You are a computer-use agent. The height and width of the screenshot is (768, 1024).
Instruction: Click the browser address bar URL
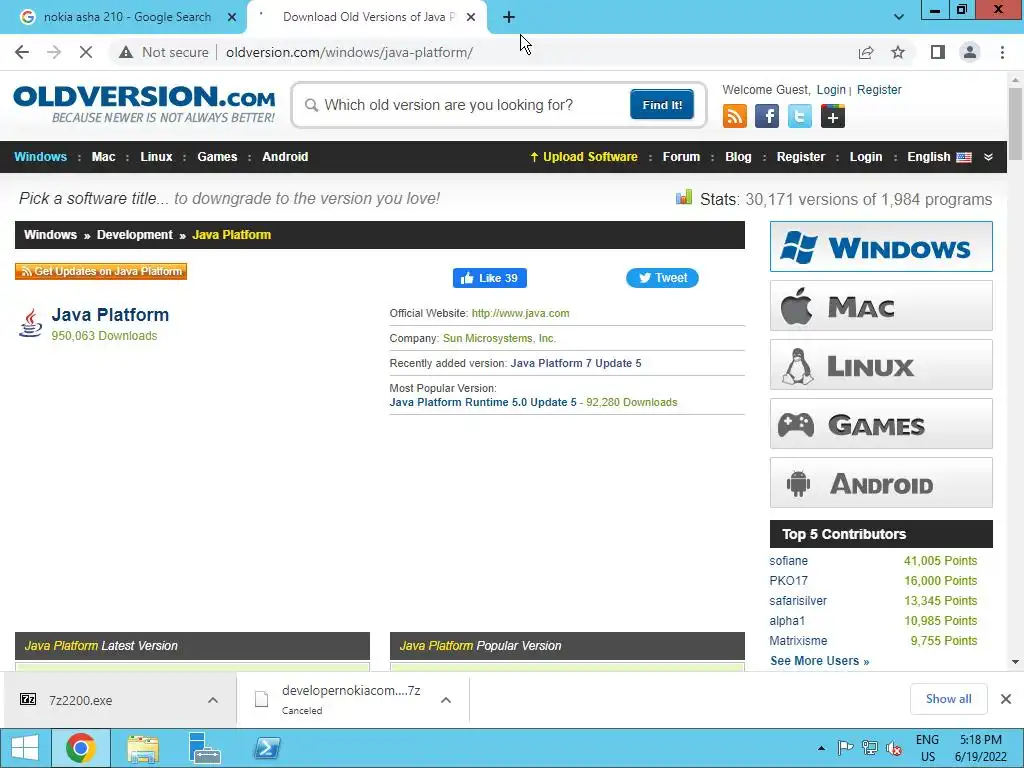[349, 52]
